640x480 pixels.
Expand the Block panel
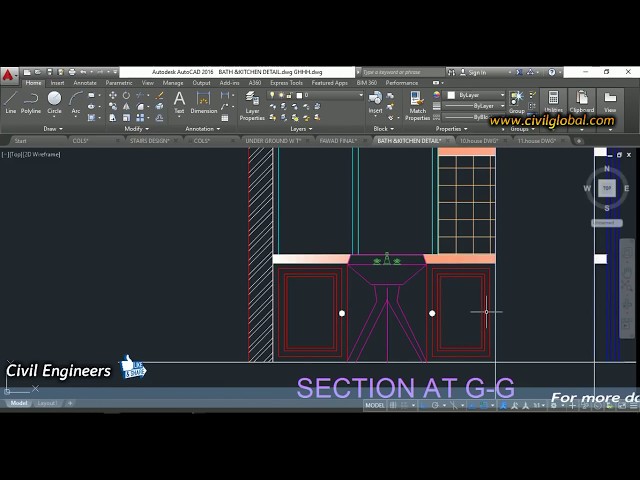pyautogui.click(x=384, y=129)
